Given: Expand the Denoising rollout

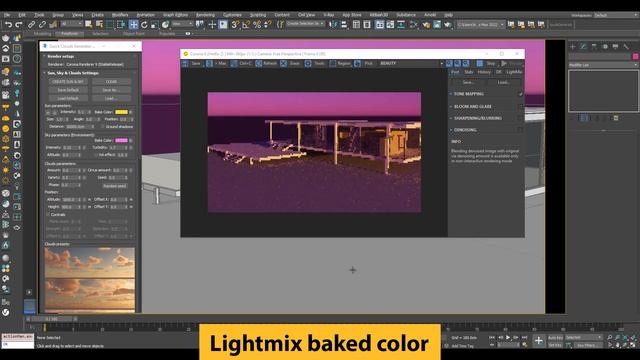Looking at the screenshot, I should [451, 130].
